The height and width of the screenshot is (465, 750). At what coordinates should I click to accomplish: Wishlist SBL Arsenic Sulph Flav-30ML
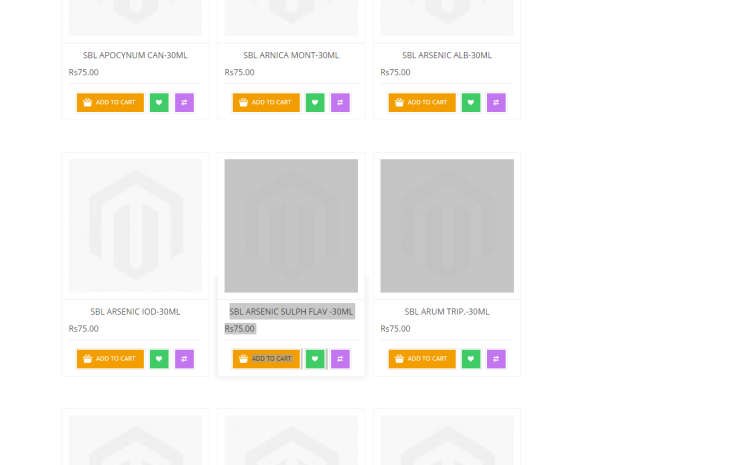[315, 358]
